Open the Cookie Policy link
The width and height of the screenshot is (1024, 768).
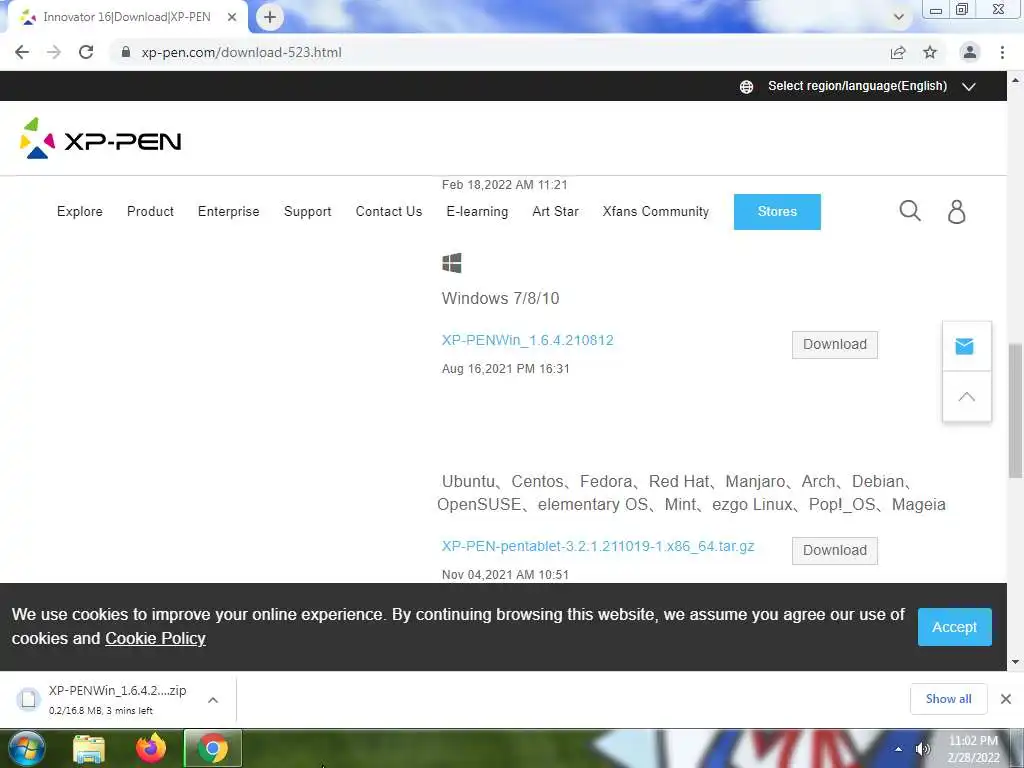click(x=155, y=639)
